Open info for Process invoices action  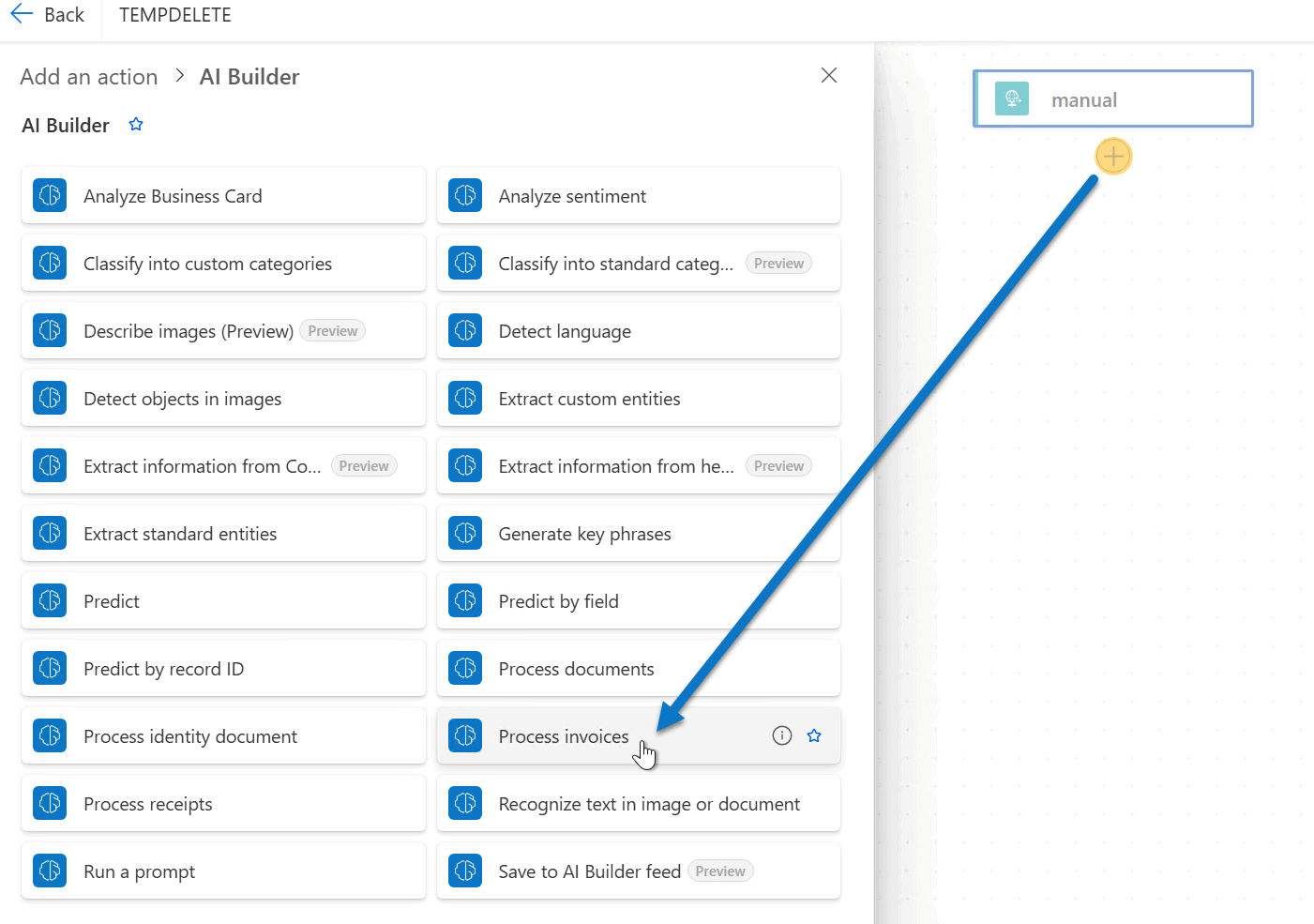782,735
